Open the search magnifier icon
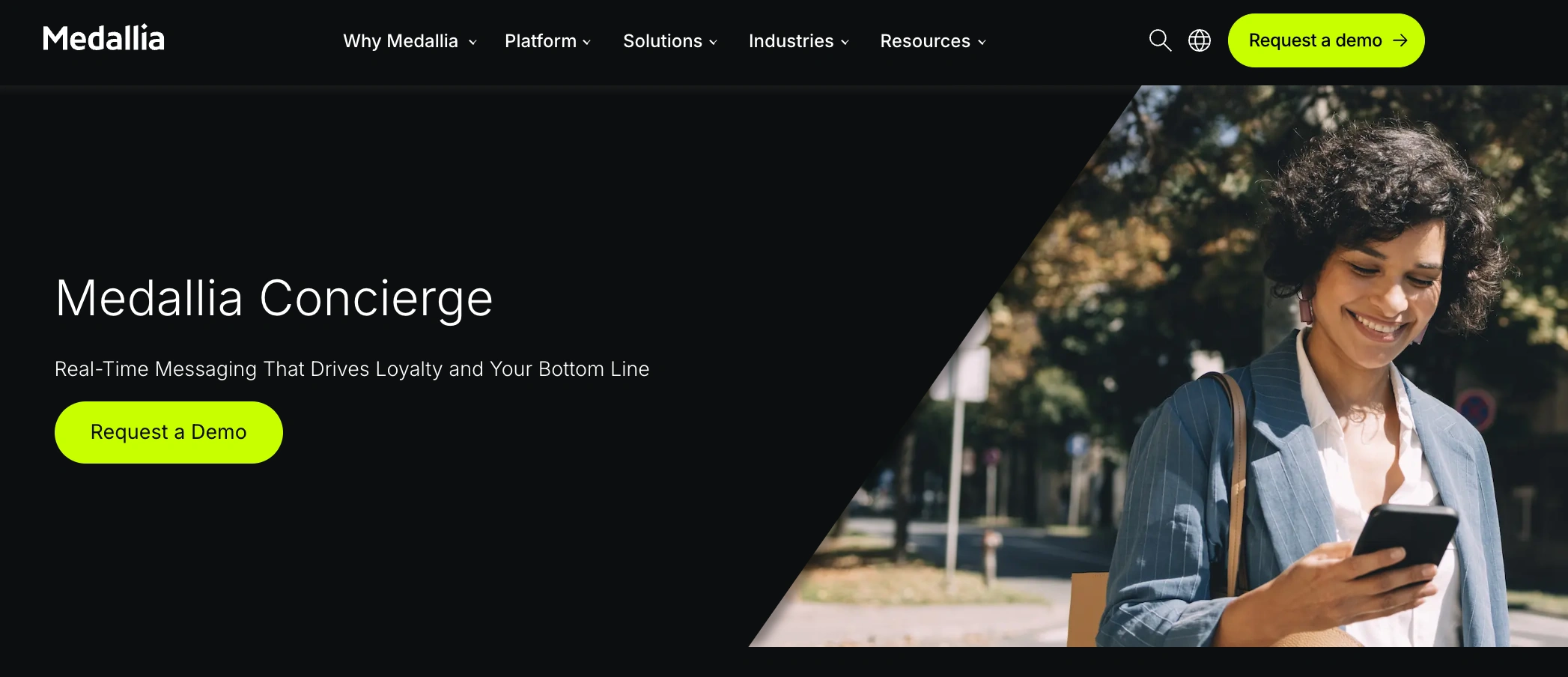 [1160, 40]
